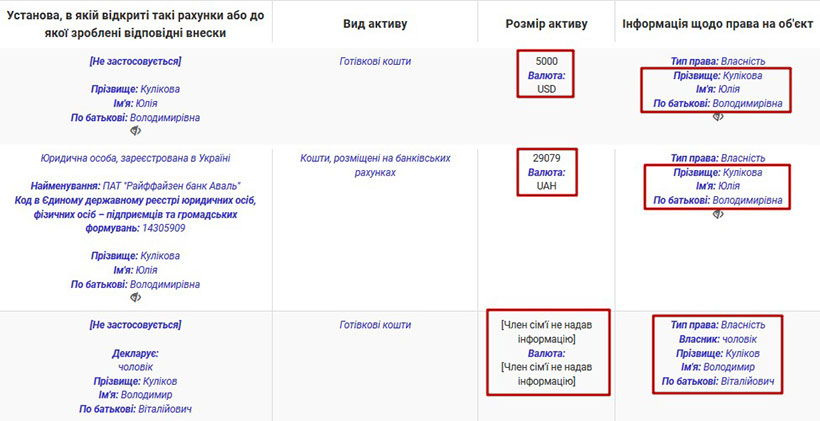The height and width of the screenshot is (421, 820).
Task: Click eye icon below Райффайзен банк owner name
Action: tap(135, 298)
